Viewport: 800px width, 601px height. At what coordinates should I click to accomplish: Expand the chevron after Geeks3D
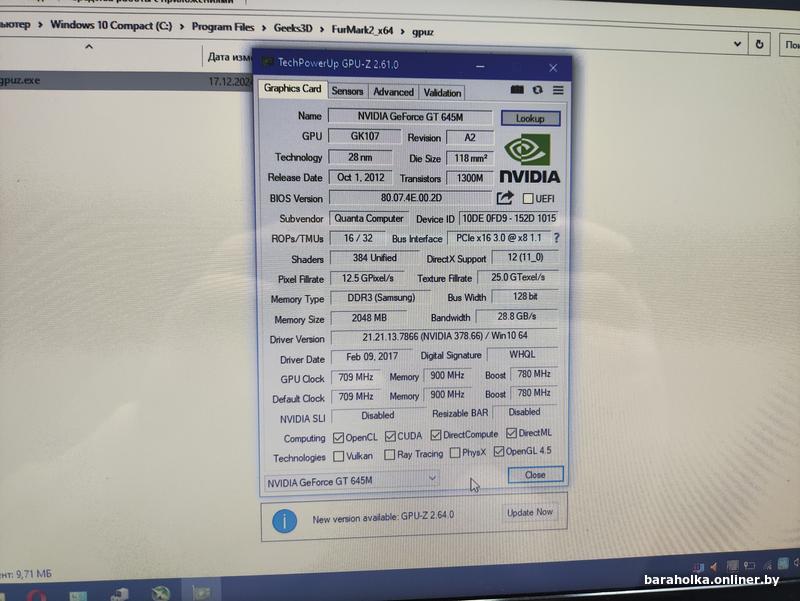click(322, 29)
